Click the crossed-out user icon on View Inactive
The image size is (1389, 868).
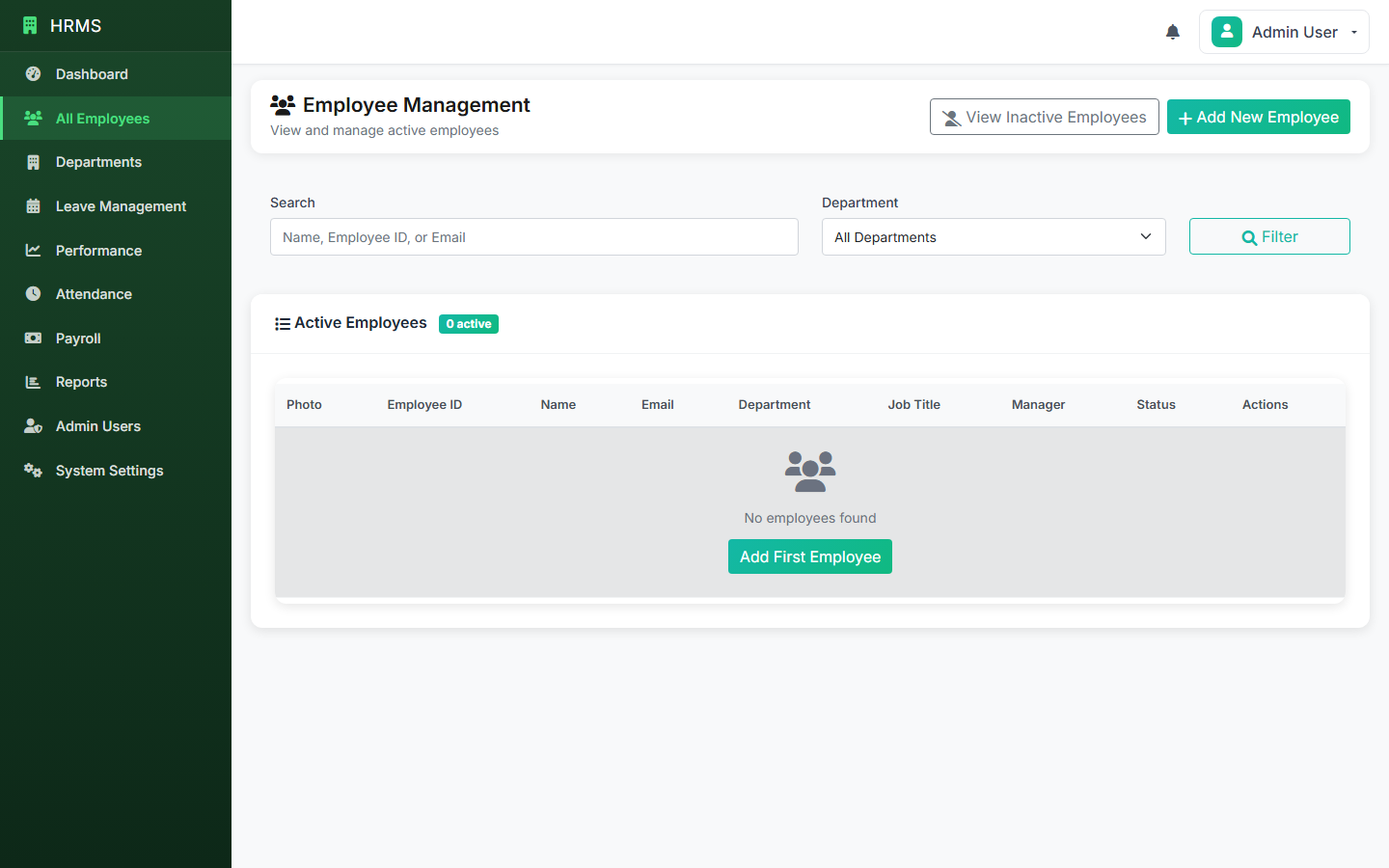(x=951, y=118)
